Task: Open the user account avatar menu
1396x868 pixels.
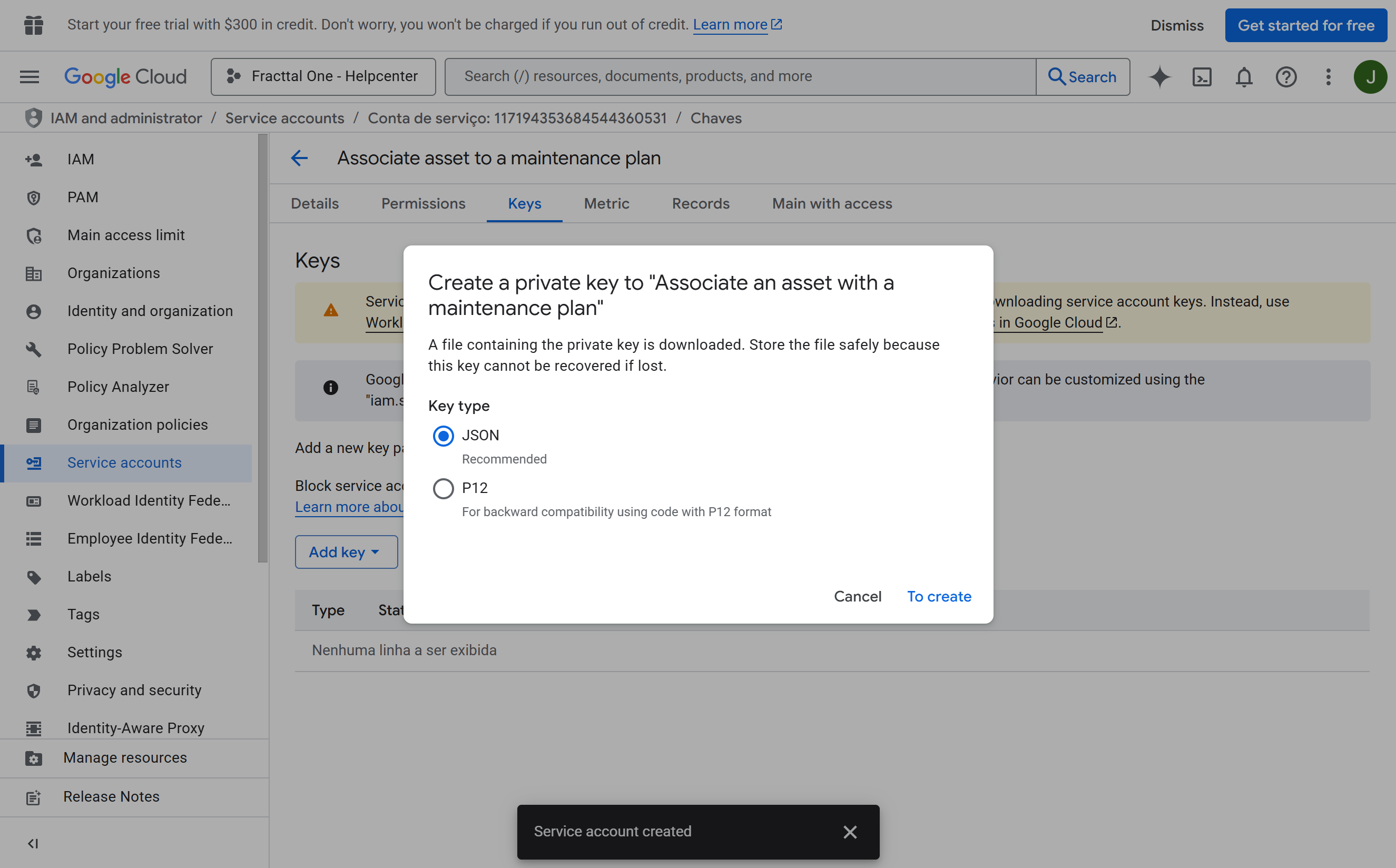Action: click(1370, 77)
